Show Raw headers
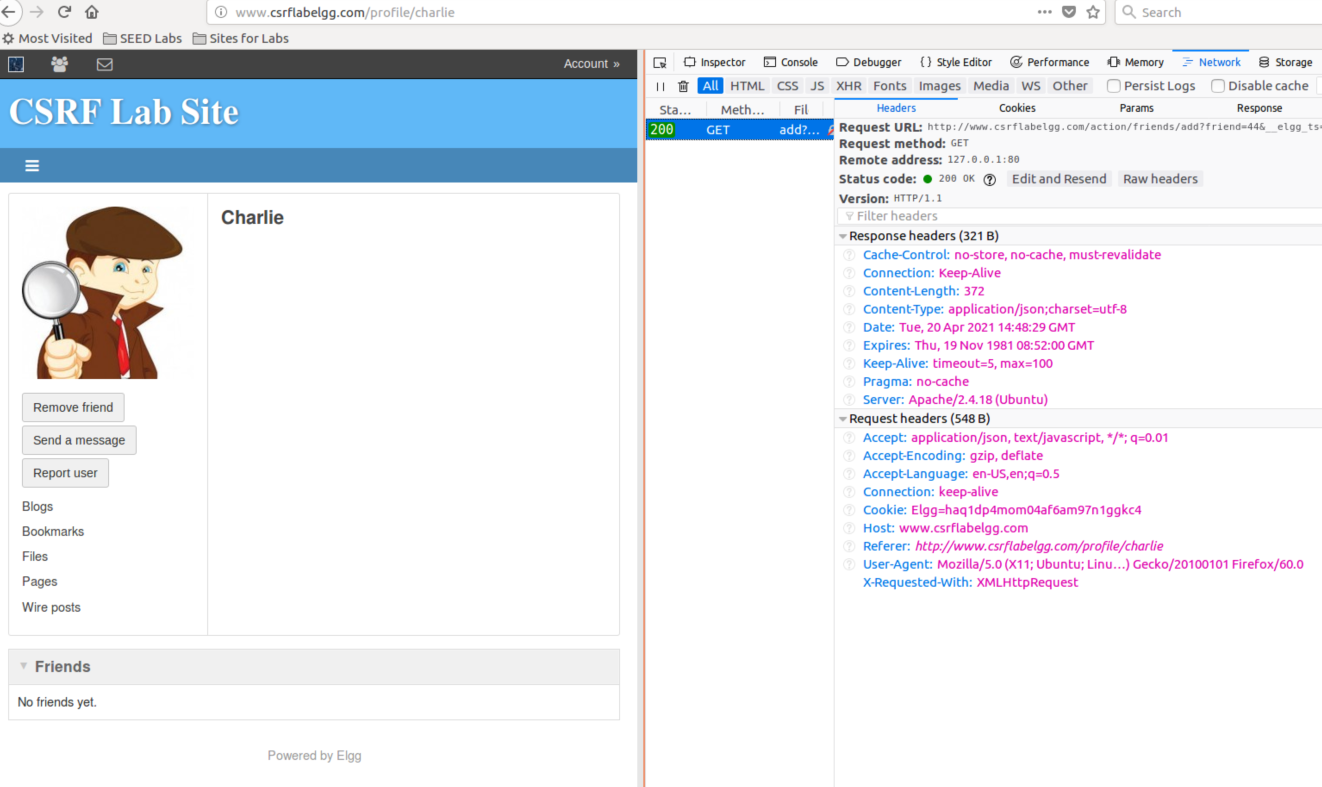The image size is (1322, 787). pos(1160,179)
